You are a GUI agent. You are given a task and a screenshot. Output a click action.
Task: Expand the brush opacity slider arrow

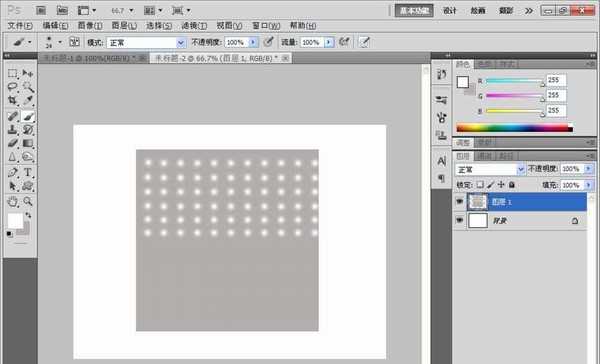click(x=253, y=42)
